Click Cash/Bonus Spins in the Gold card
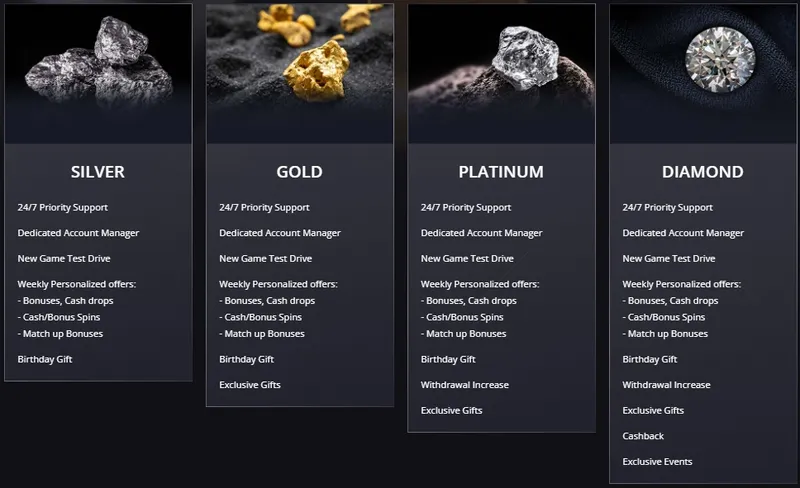The image size is (800, 488). pyautogui.click(x=262, y=317)
